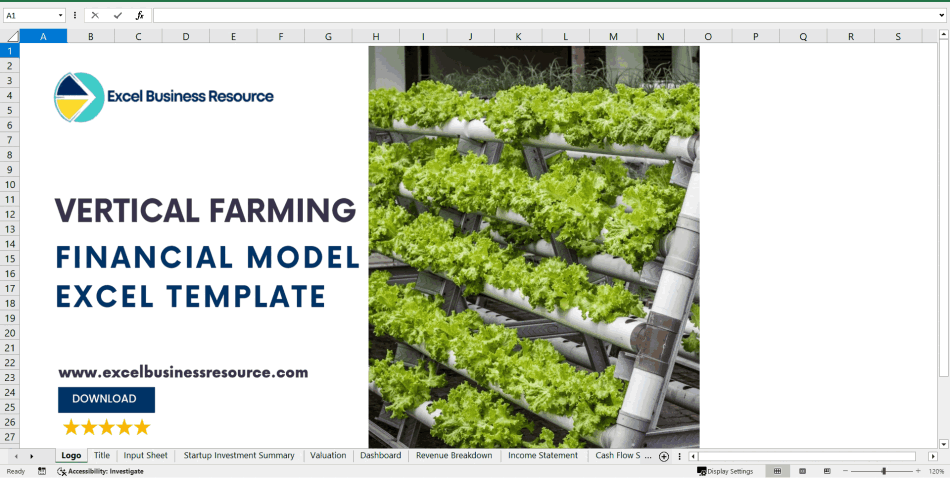950x478 pixels.
Task: Switch to Page Break Preview icon
Action: pyautogui.click(x=827, y=471)
